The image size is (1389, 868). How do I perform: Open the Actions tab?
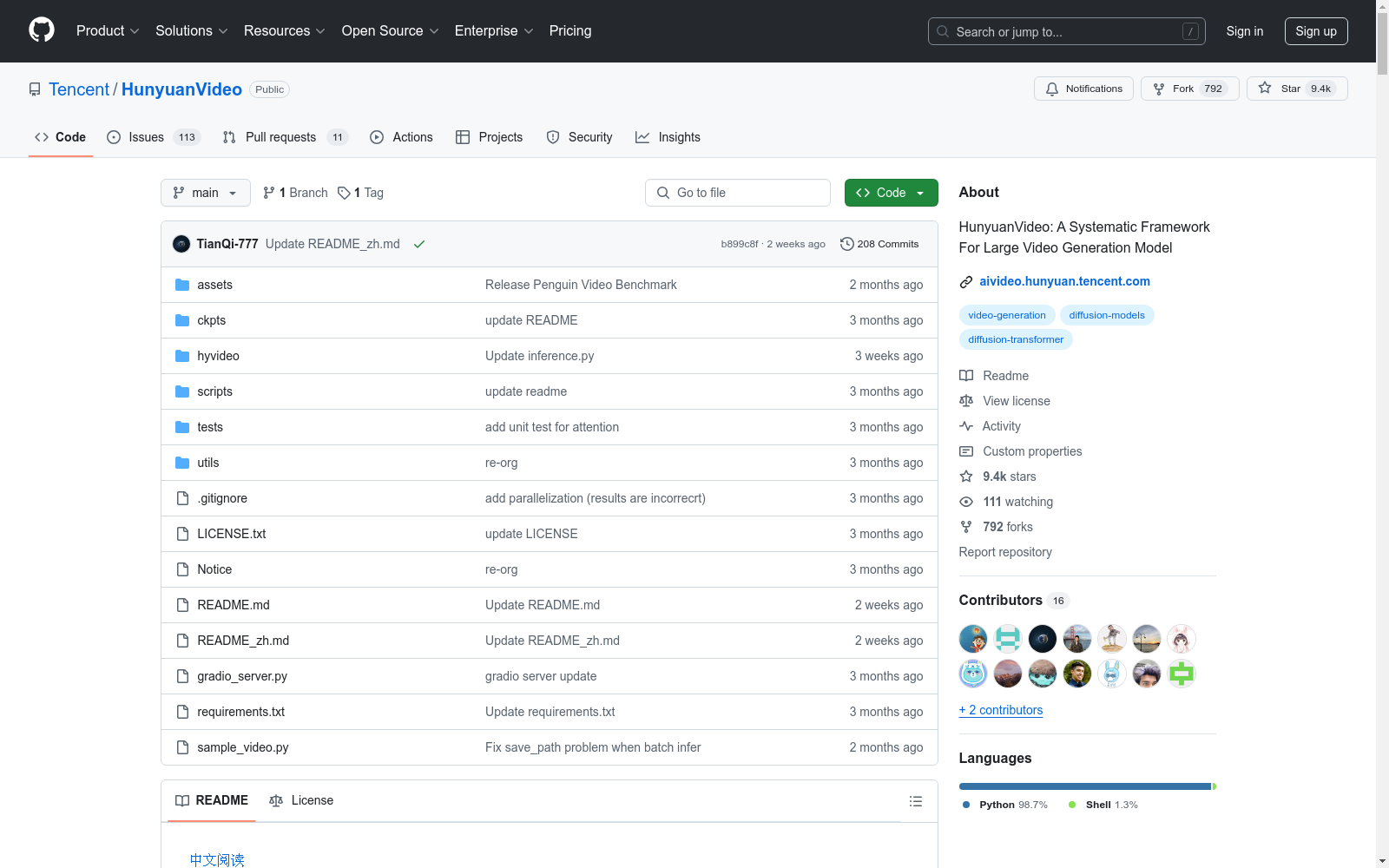401,137
